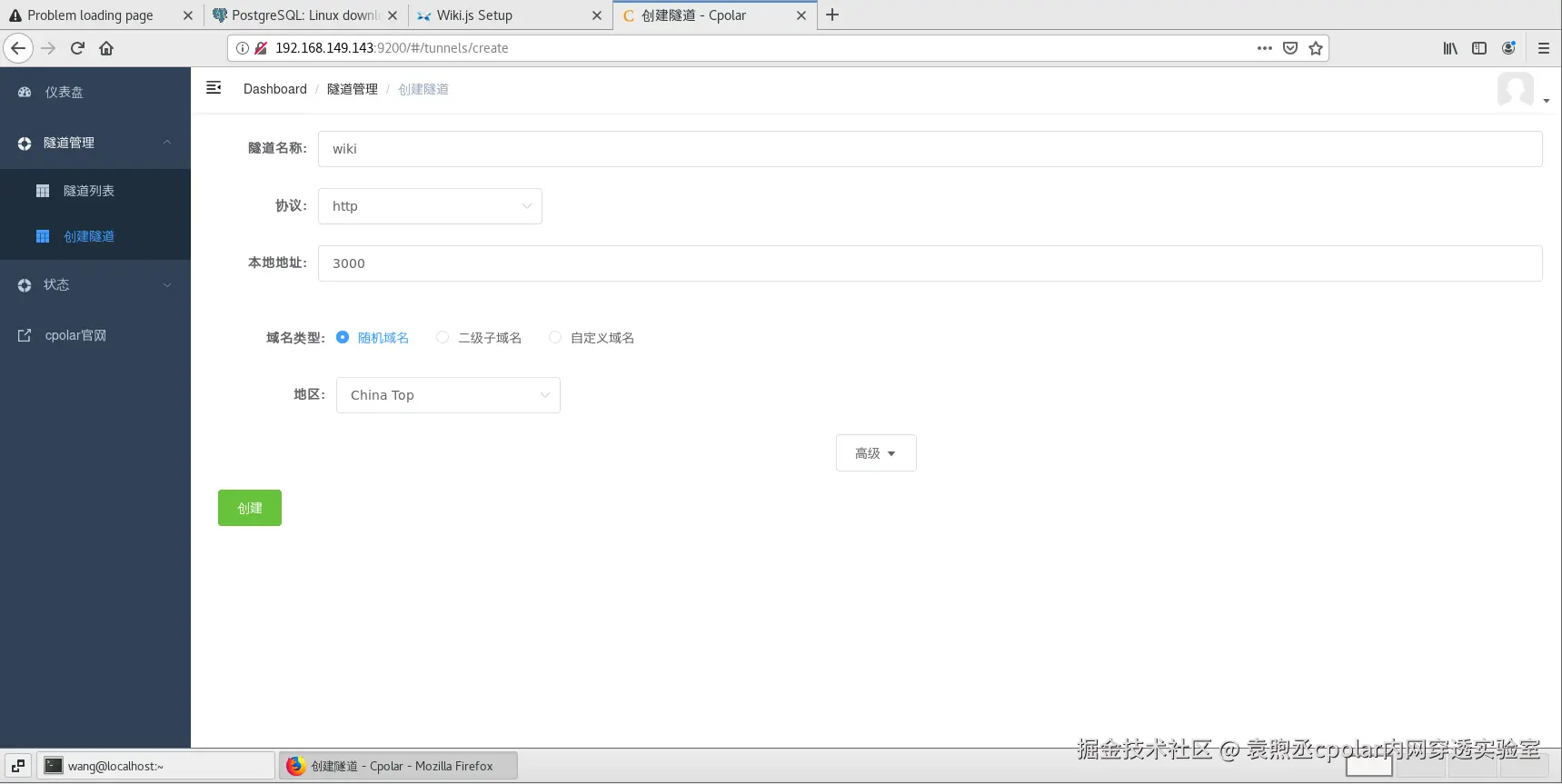Open a new browser tab
This screenshot has width=1562, height=784.
coord(832,15)
